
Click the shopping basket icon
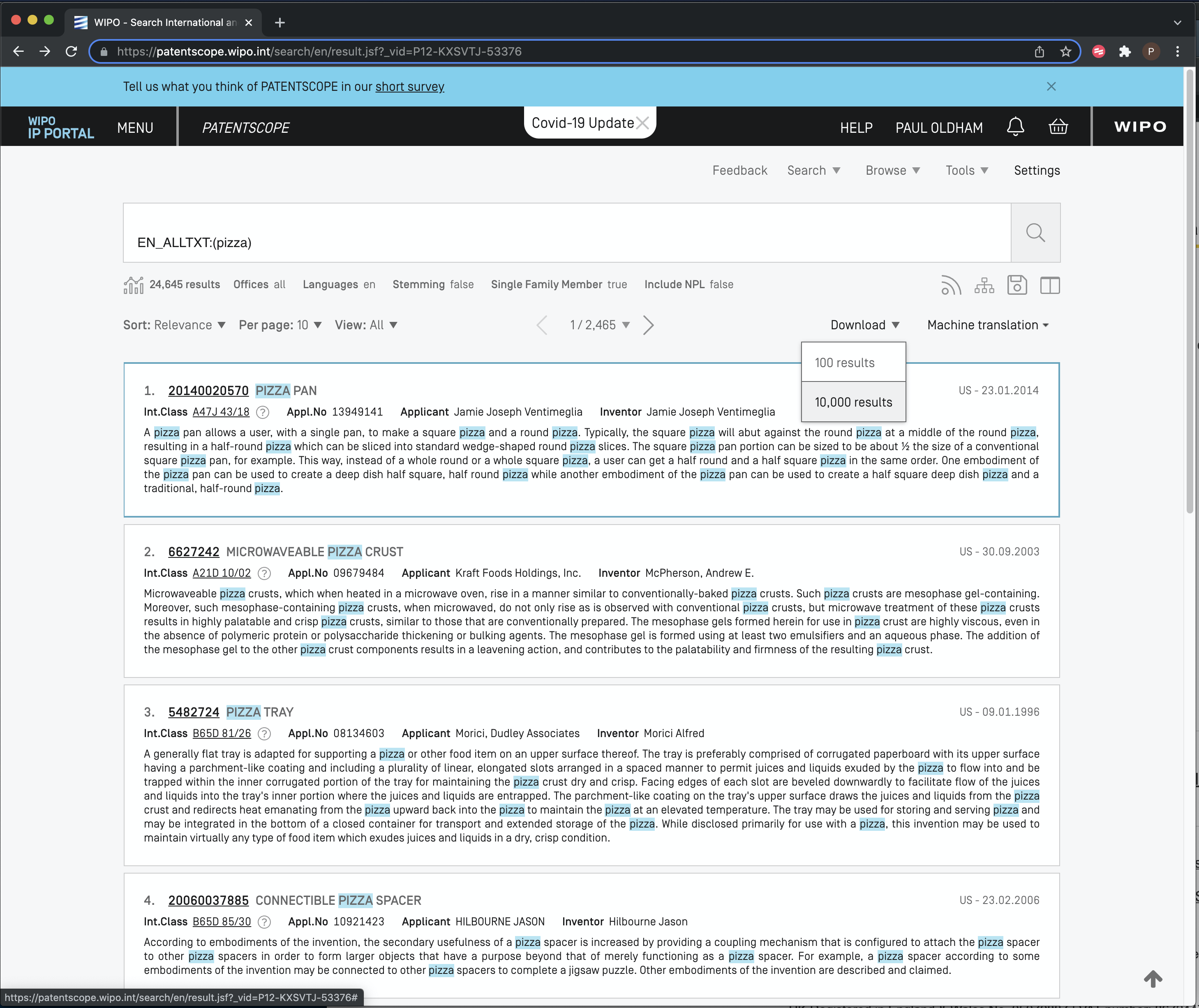(1059, 127)
